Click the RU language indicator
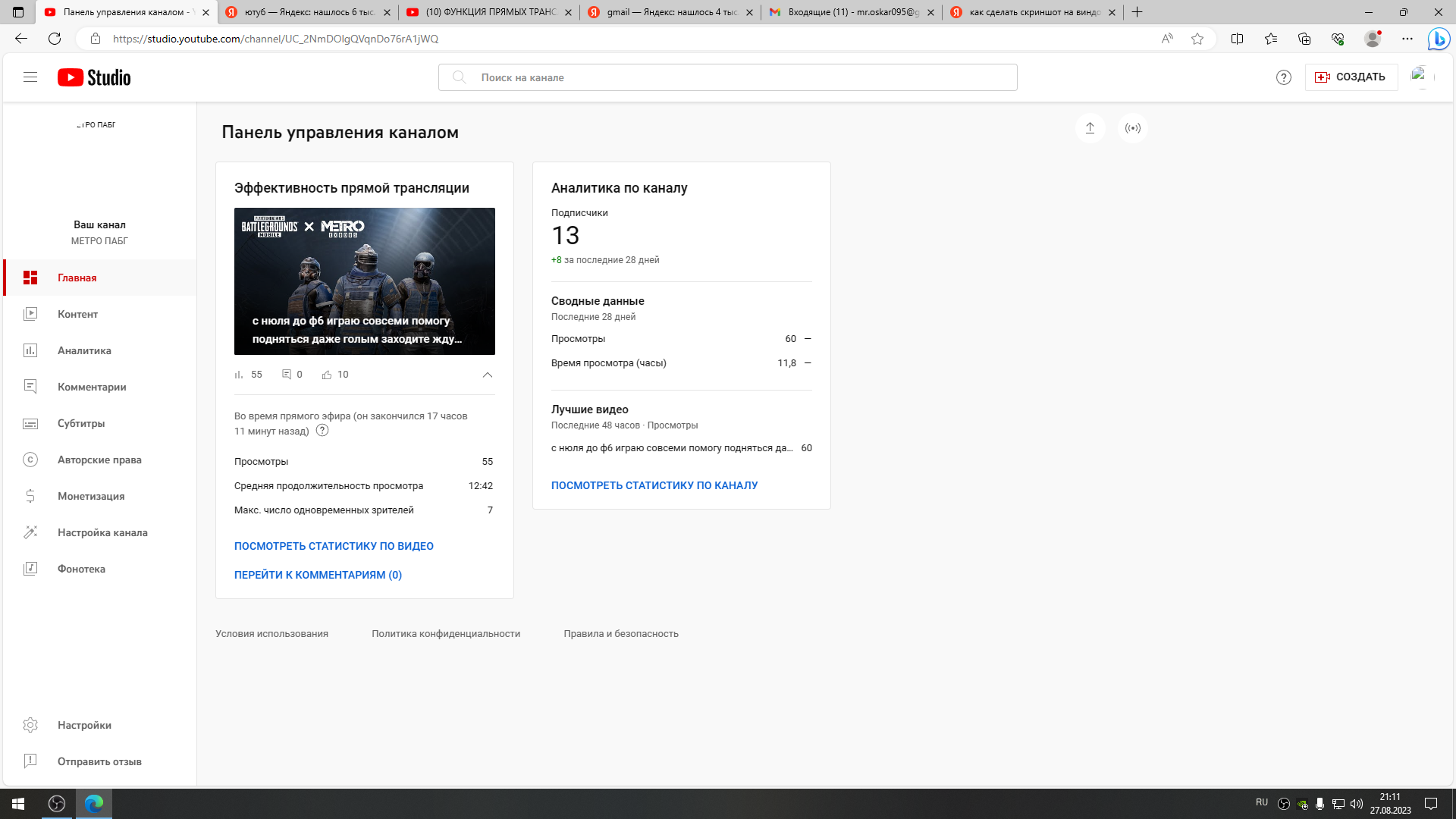This screenshot has width=1456, height=819. point(1262,802)
